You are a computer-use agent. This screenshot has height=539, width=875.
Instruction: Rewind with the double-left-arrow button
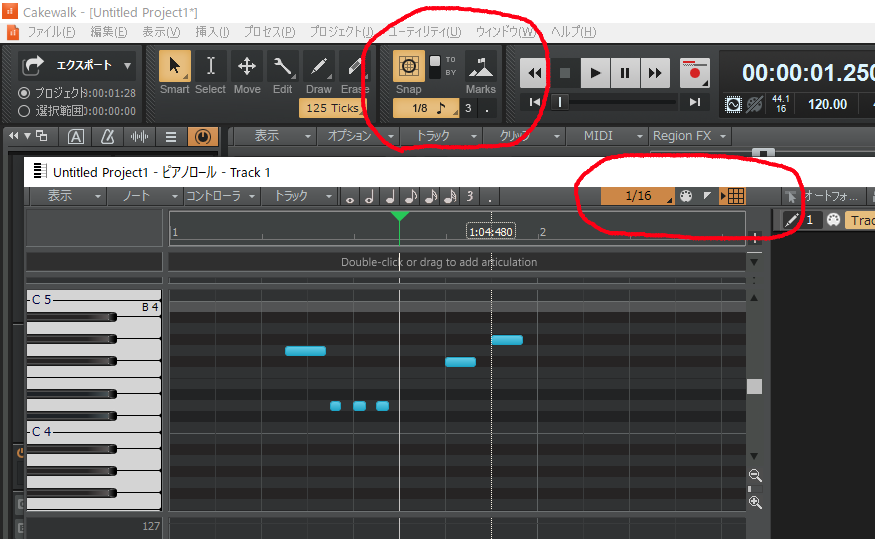[x=534, y=73]
